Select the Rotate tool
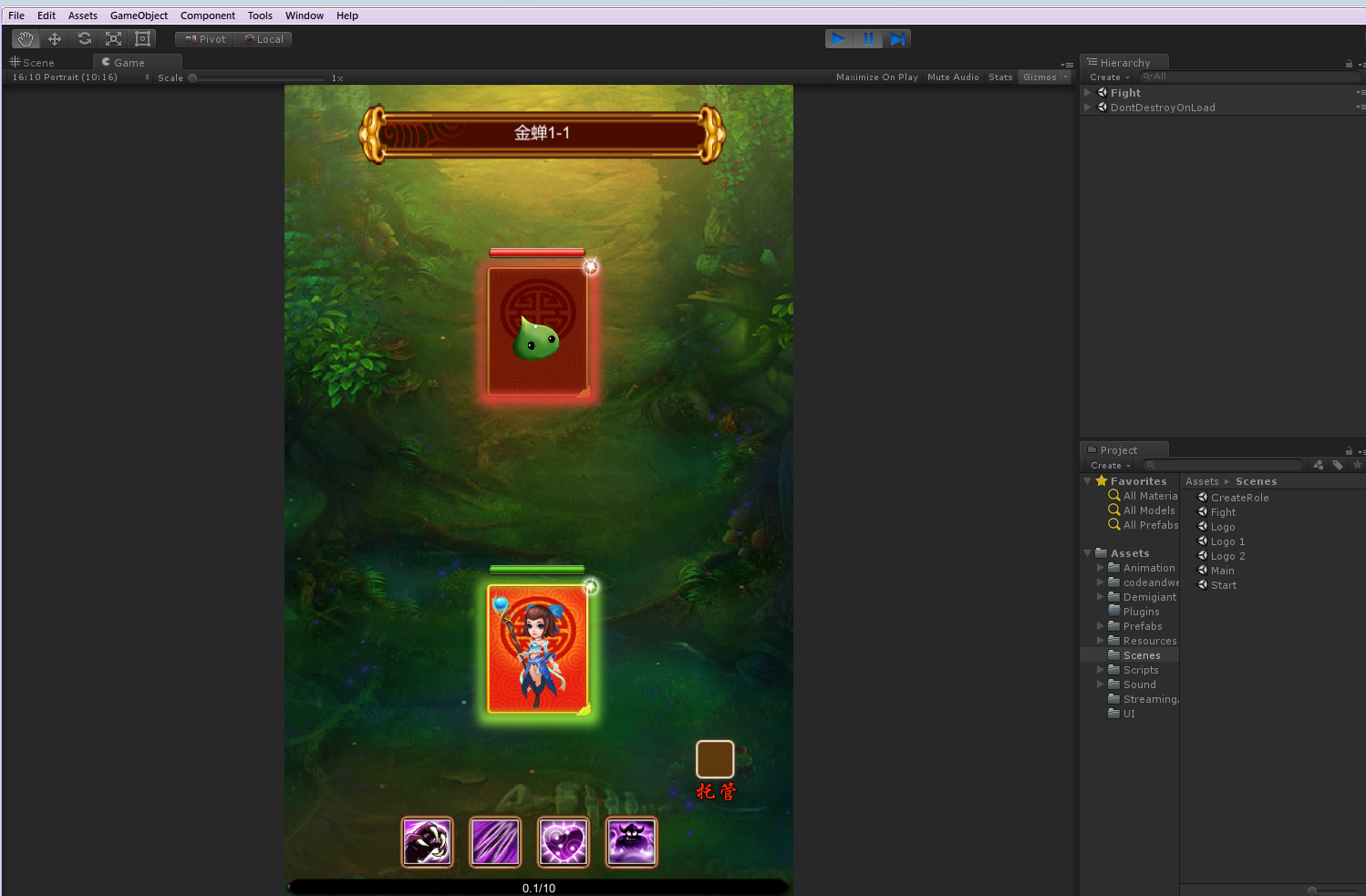This screenshot has height=896, width=1366. 84,39
